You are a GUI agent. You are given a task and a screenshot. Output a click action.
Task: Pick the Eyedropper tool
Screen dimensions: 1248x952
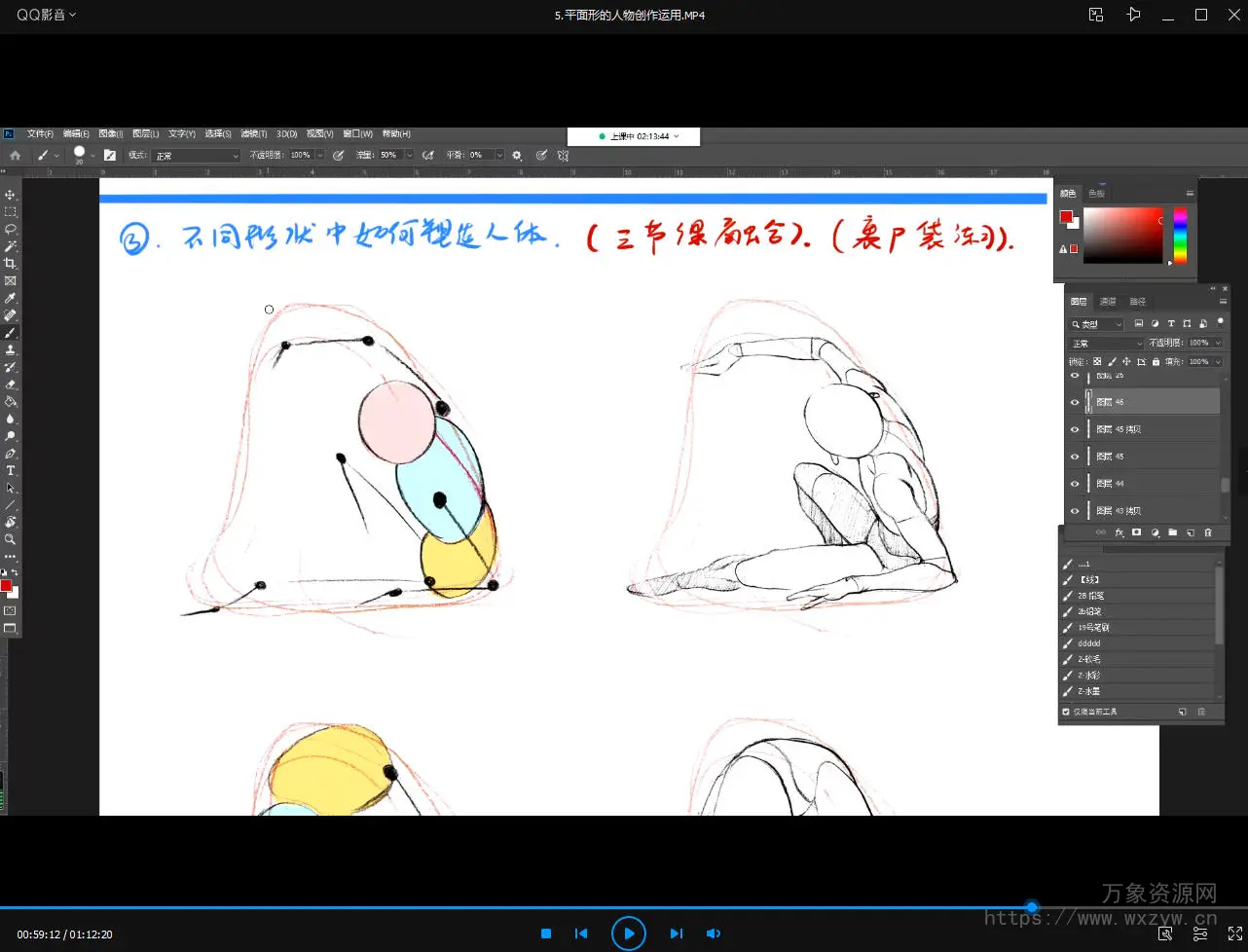(x=11, y=298)
